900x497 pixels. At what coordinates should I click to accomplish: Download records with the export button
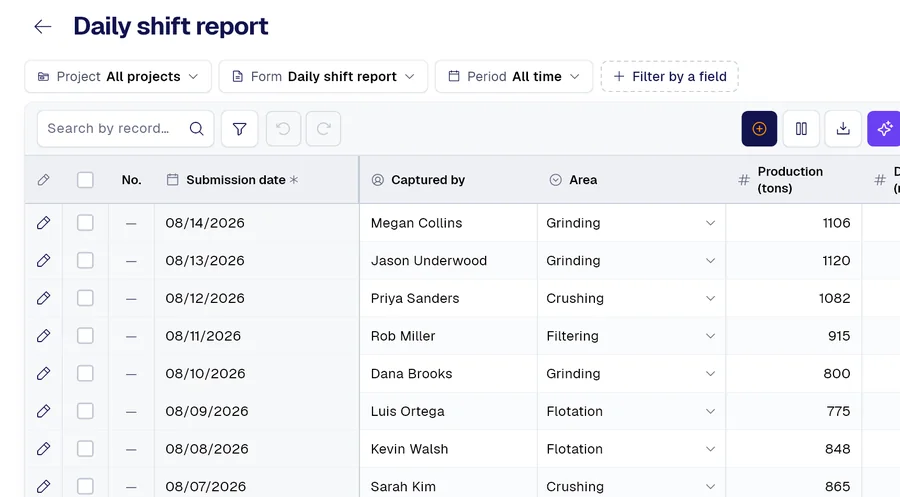pos(843,129)
